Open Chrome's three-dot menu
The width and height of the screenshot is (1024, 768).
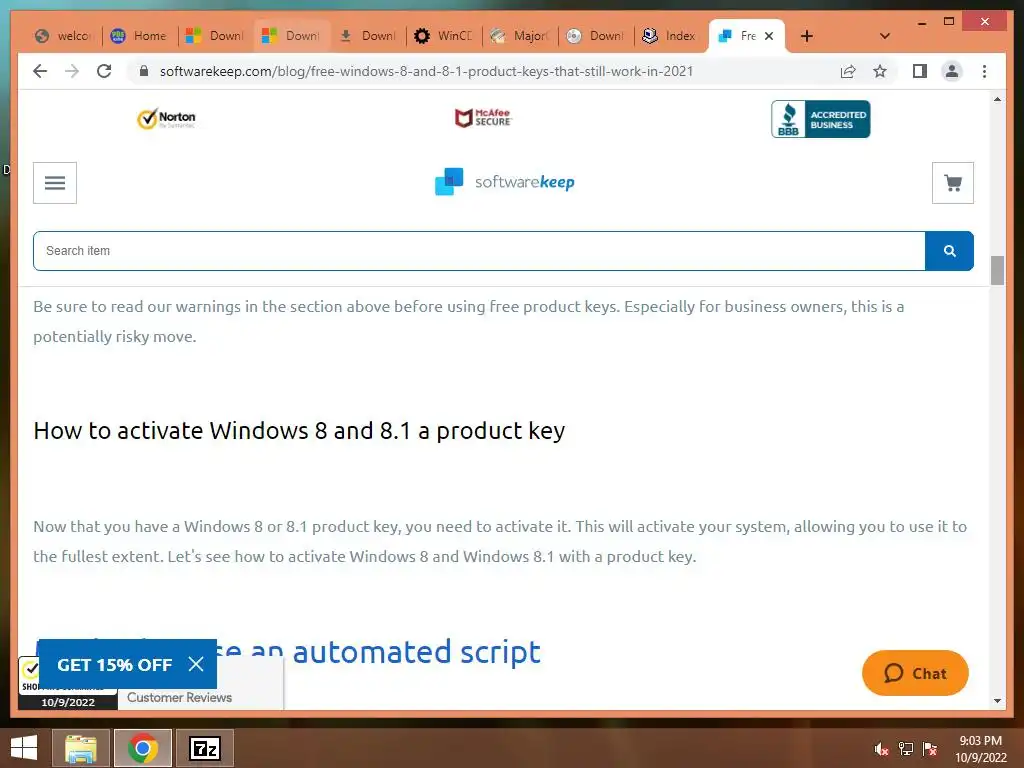(x=984, y=71)
